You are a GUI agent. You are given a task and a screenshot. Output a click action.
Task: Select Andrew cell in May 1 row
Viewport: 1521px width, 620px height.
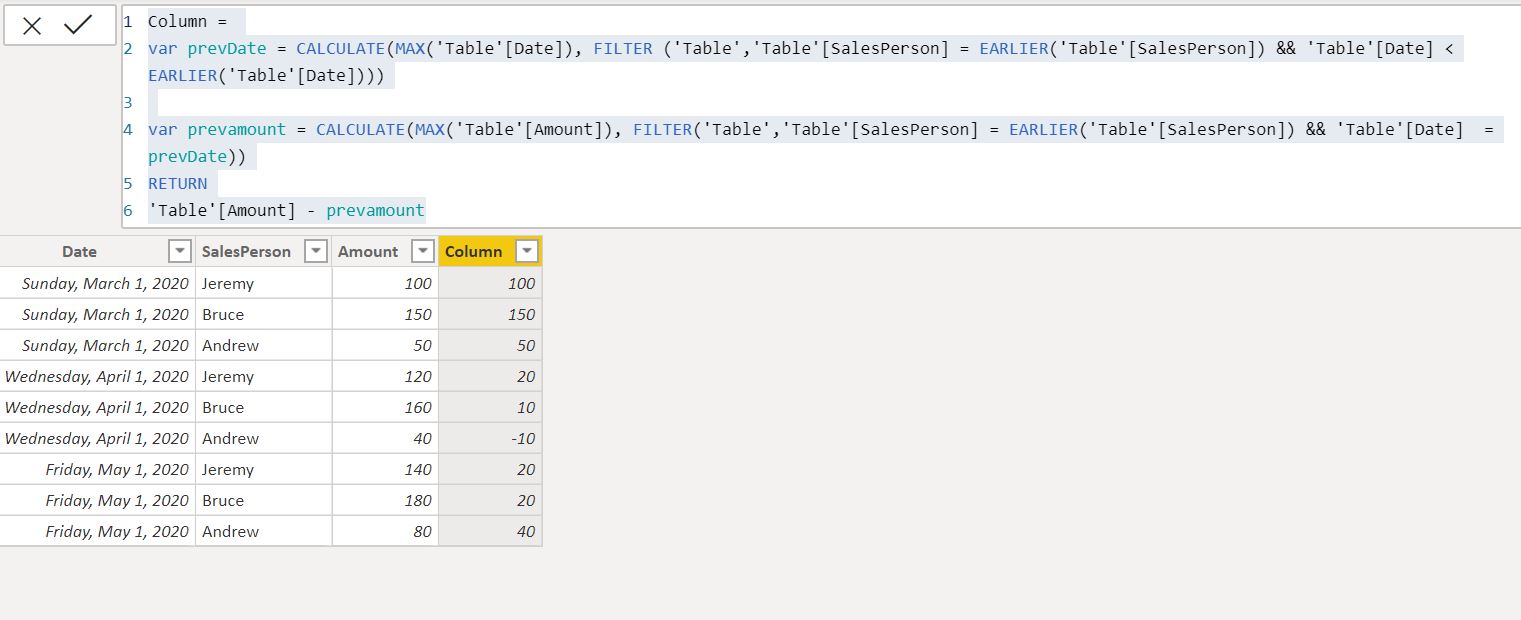(x=264, y=531)
